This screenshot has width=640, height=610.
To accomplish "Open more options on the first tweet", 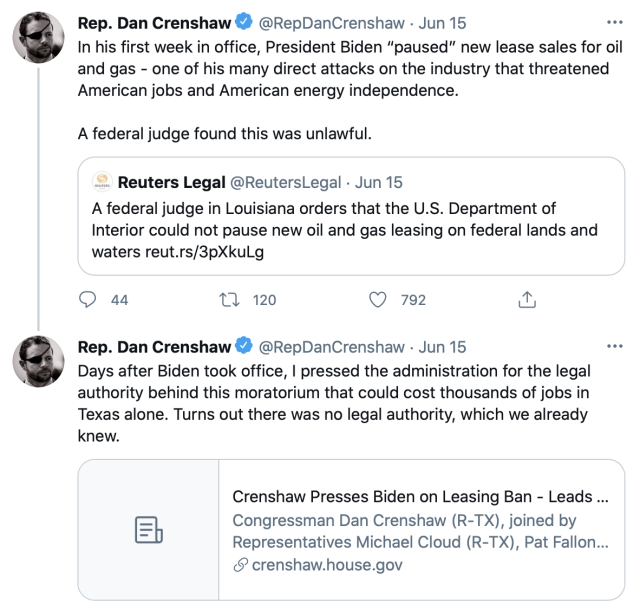I will [x=615, y=20].
